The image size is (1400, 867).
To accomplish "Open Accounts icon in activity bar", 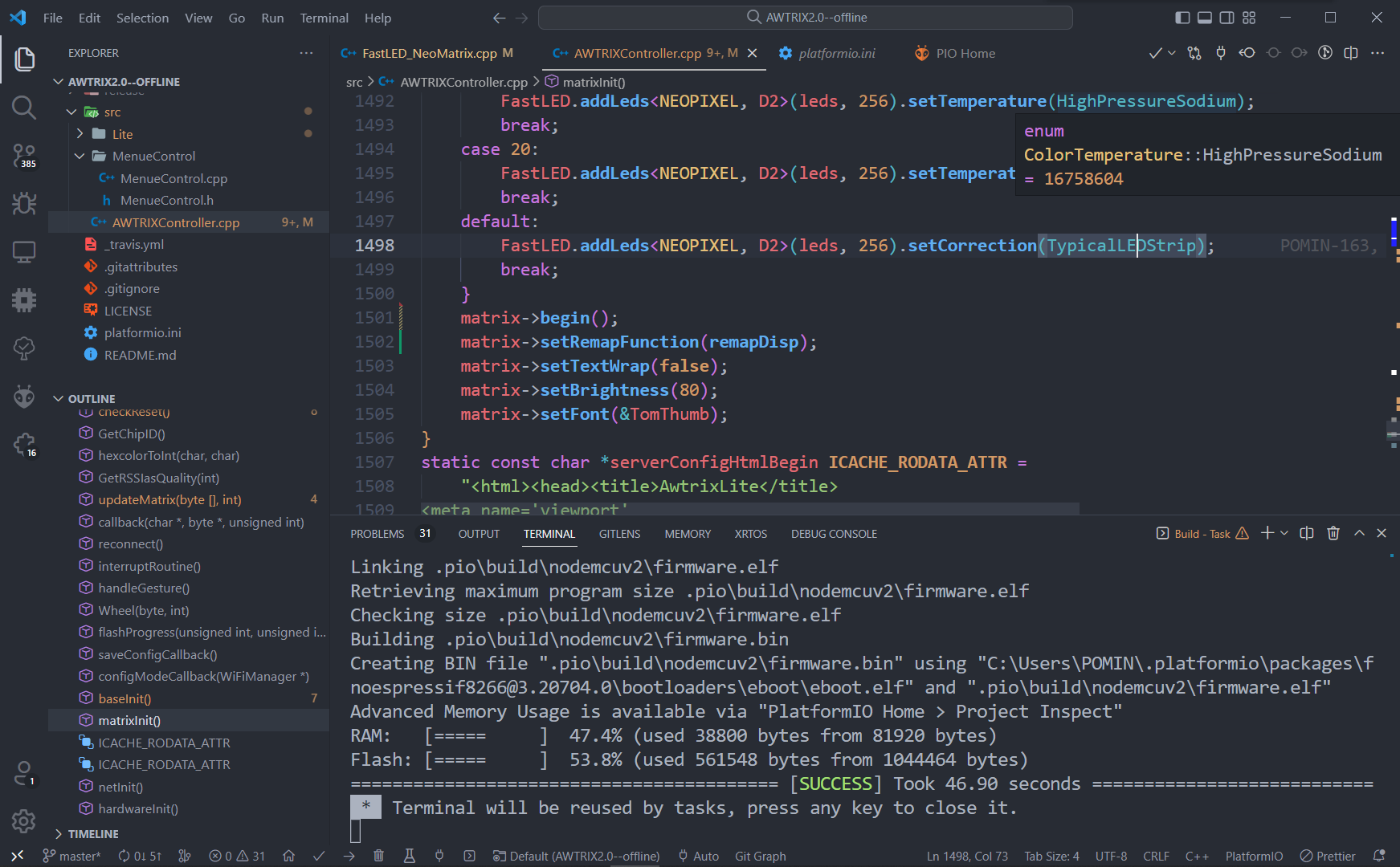I will coord(24,774).
